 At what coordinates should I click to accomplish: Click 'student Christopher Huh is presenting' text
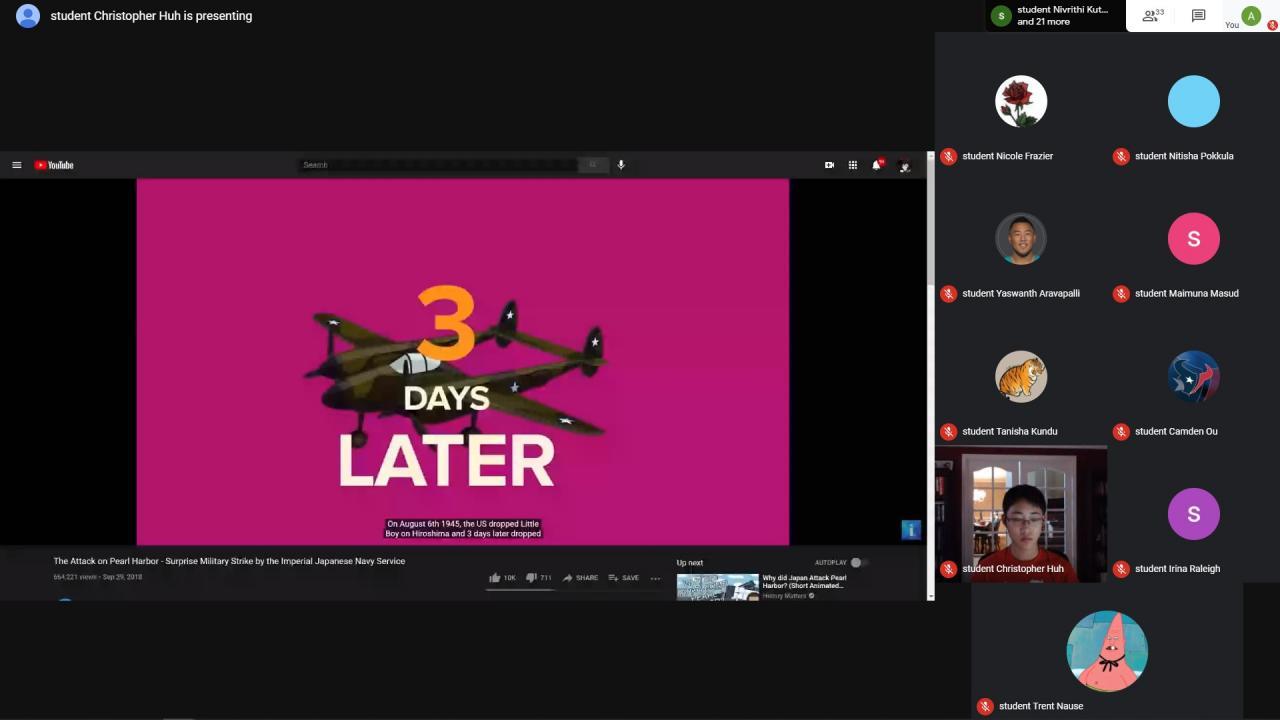[151, 16]
